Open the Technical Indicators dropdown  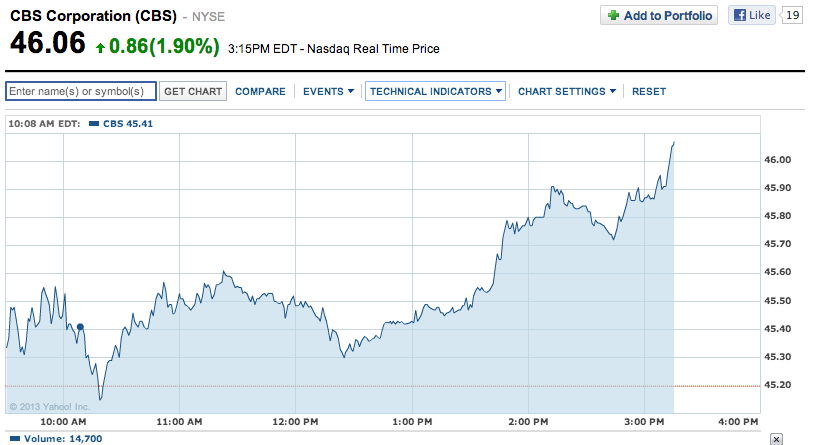pyautogui.click(x=436, y=92)
